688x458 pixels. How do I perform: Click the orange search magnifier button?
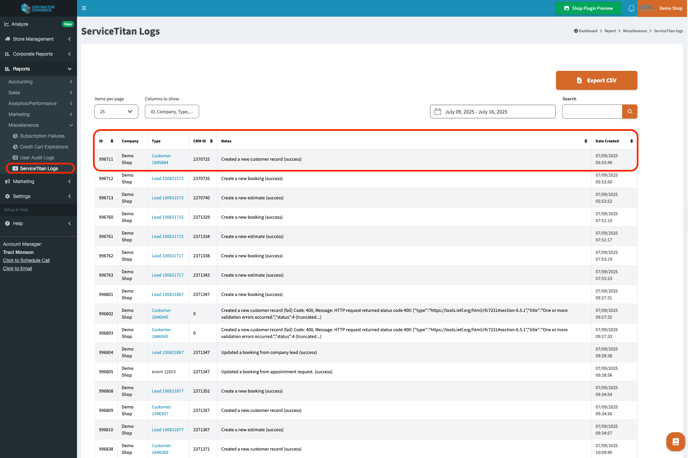630,111
